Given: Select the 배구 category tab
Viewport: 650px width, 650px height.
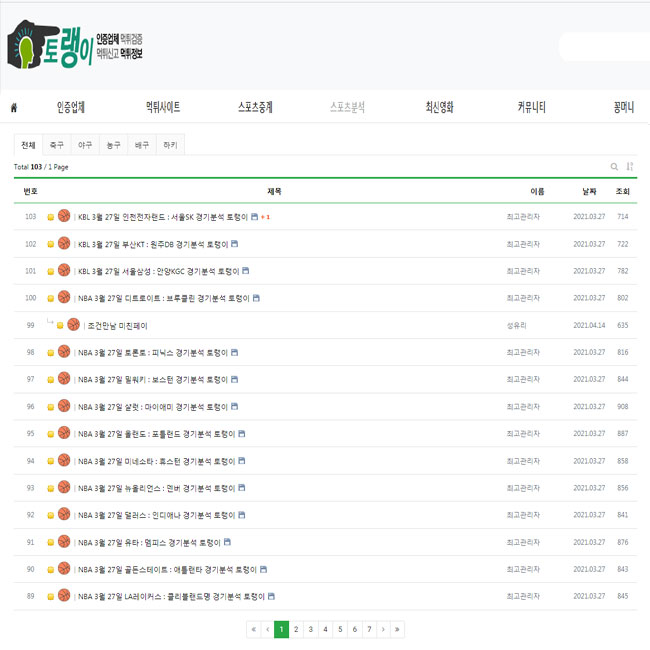Looking at the screenshot, I should [142, 145].
